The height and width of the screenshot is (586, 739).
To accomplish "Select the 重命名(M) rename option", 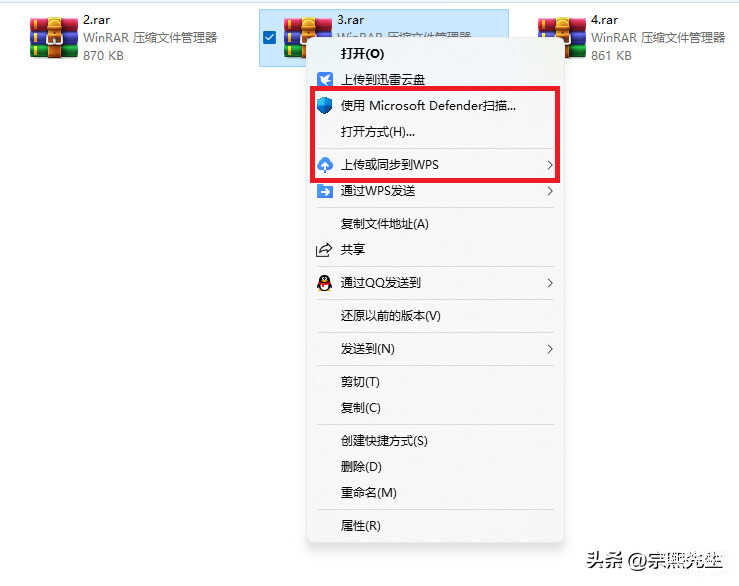I will click(x=369, y=493).
